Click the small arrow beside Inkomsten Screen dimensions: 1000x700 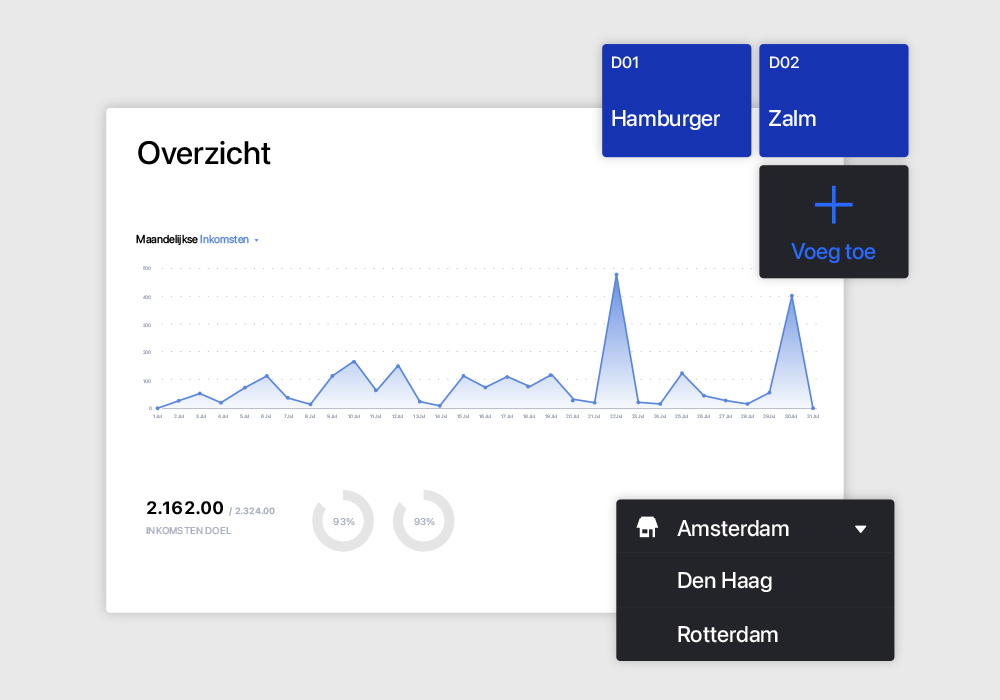coord(256,240)
